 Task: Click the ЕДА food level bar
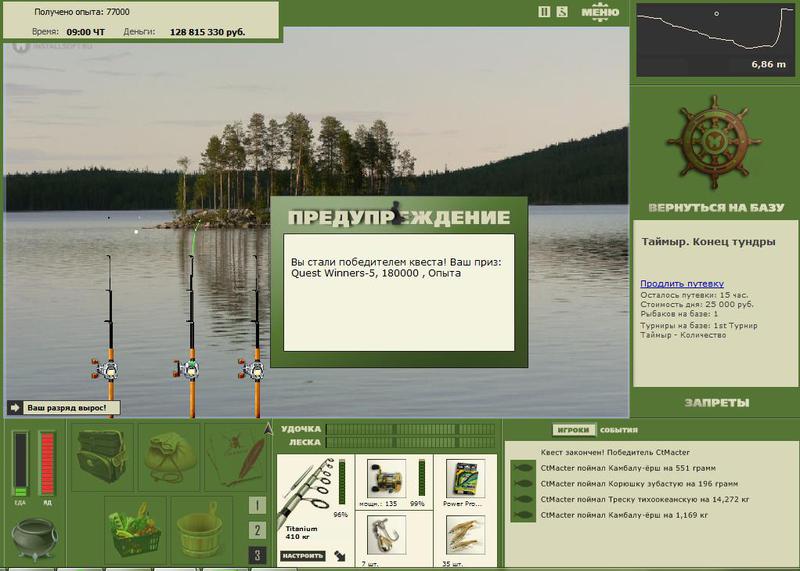20,464
